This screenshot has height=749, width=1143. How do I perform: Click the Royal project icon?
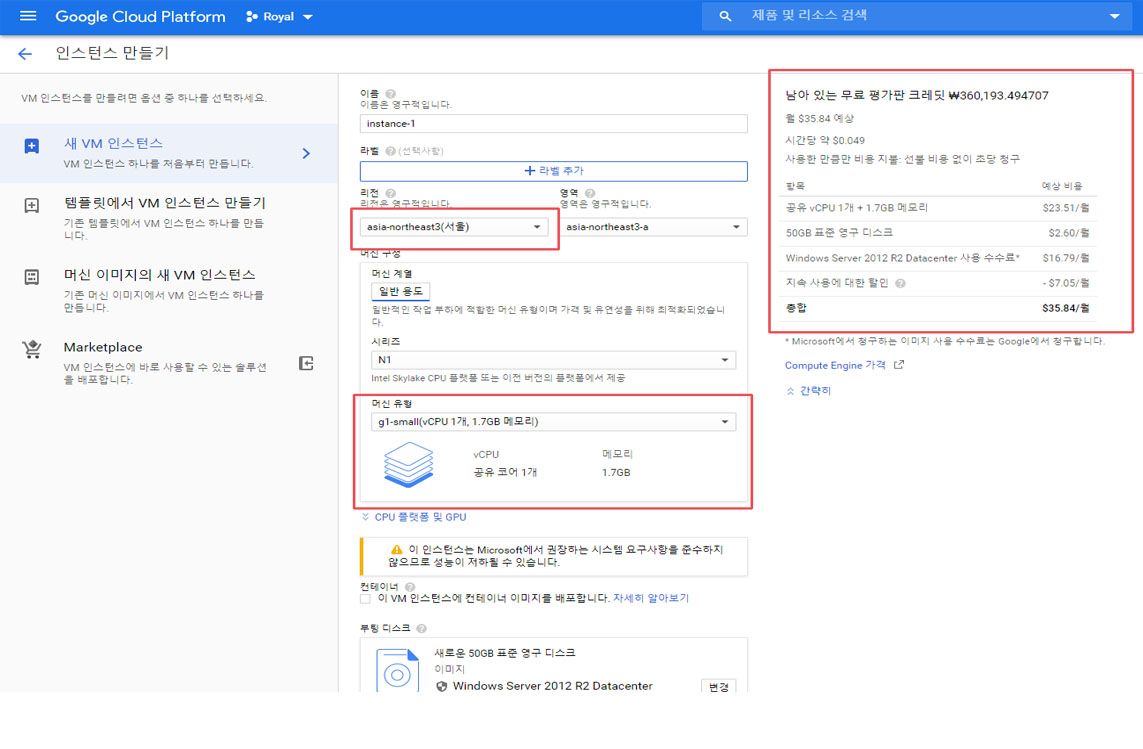(251, 16)
